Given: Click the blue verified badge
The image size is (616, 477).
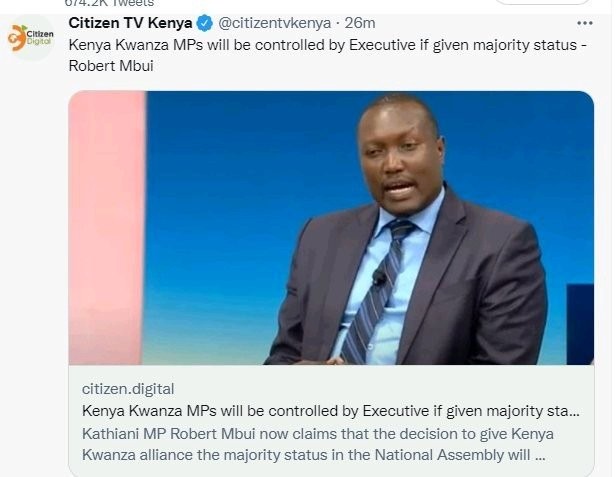Looking at the screenshot, I should pos(204,23).
